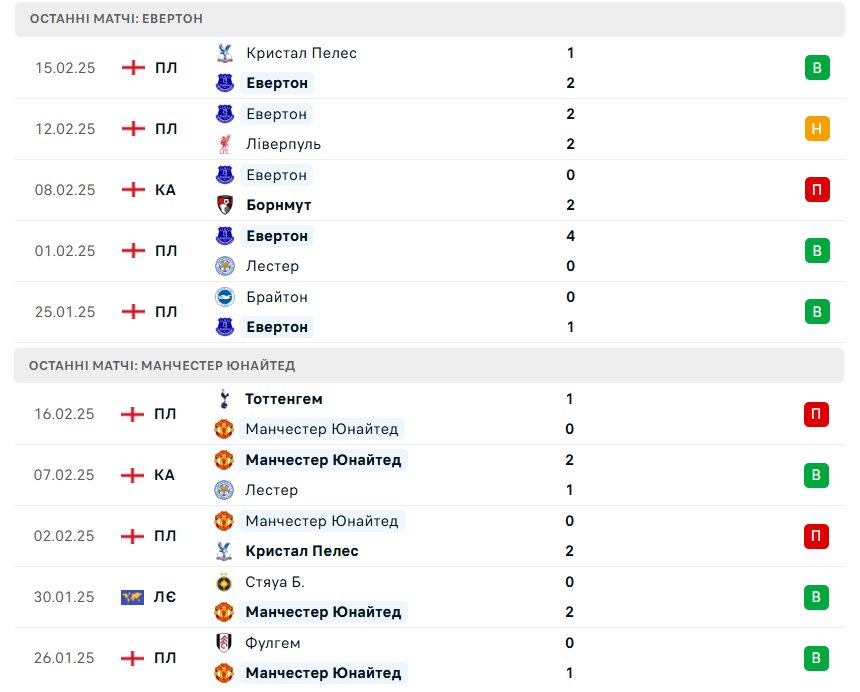Click the Tottenham club crest icon
Viewport: 860px width, 692px height.
tap(224, 399)
